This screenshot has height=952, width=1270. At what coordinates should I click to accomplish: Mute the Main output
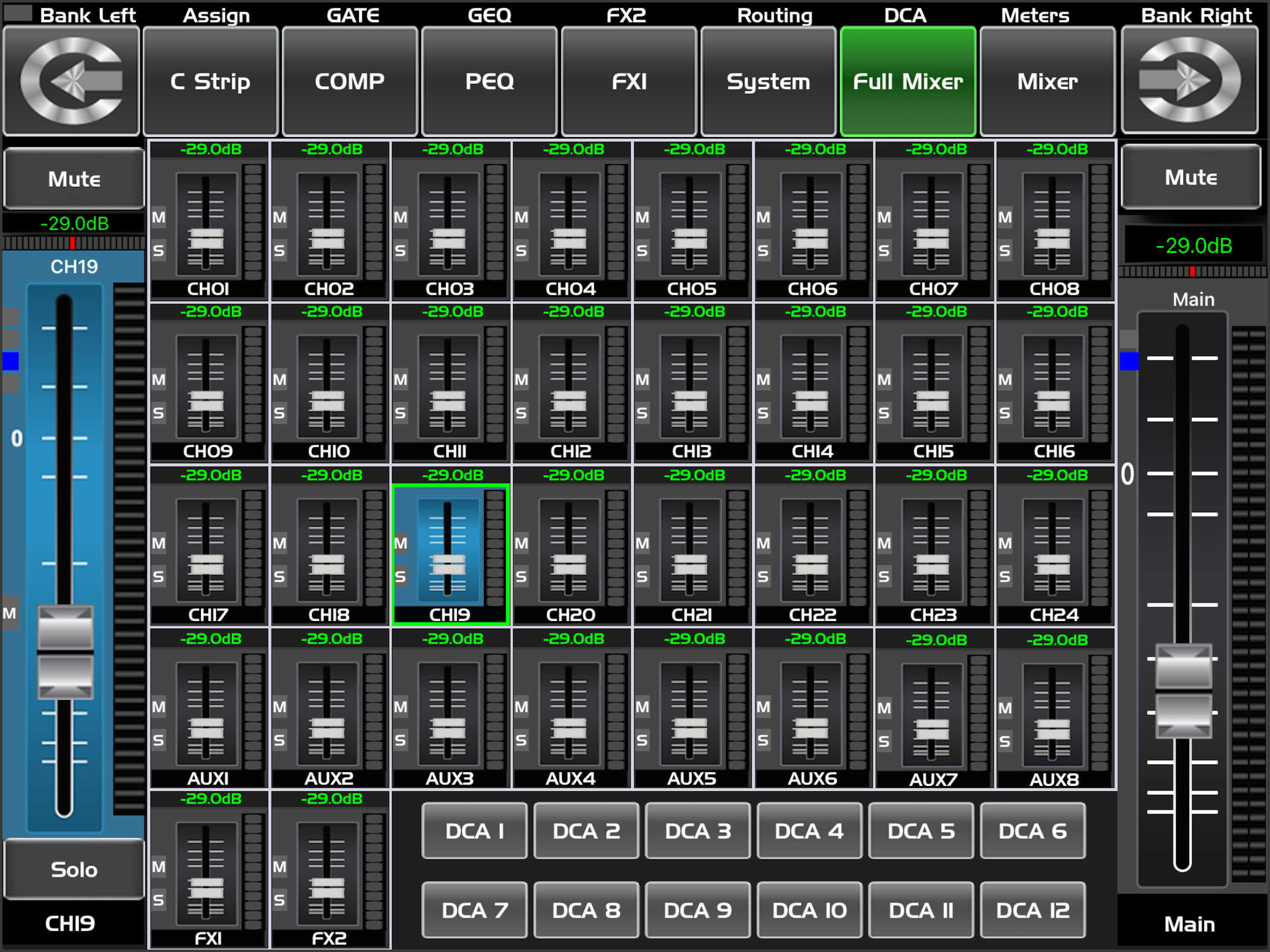point(1191,178)
